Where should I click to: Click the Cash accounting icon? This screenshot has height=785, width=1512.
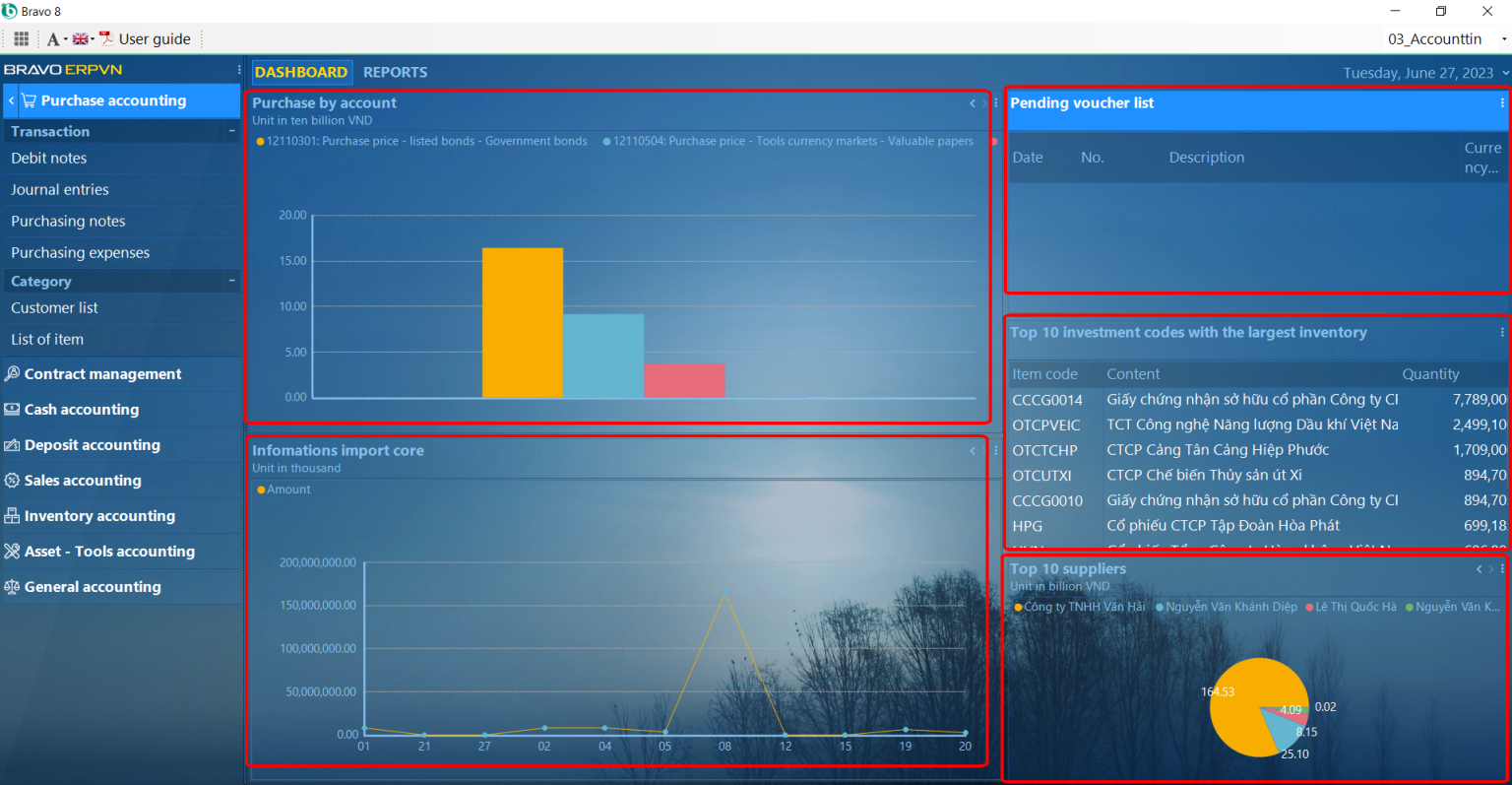pyautogui.click(x=12, y=410)
